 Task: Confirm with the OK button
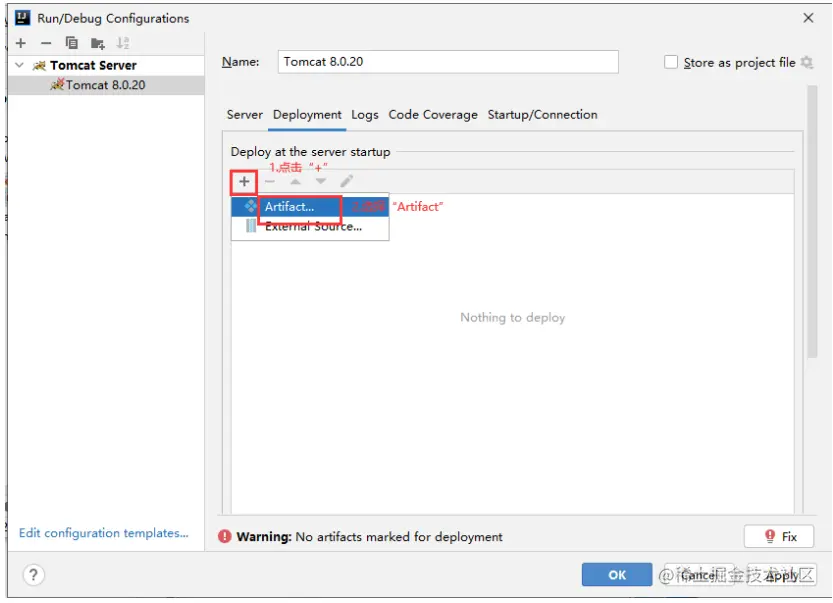(x=617, y=575)
